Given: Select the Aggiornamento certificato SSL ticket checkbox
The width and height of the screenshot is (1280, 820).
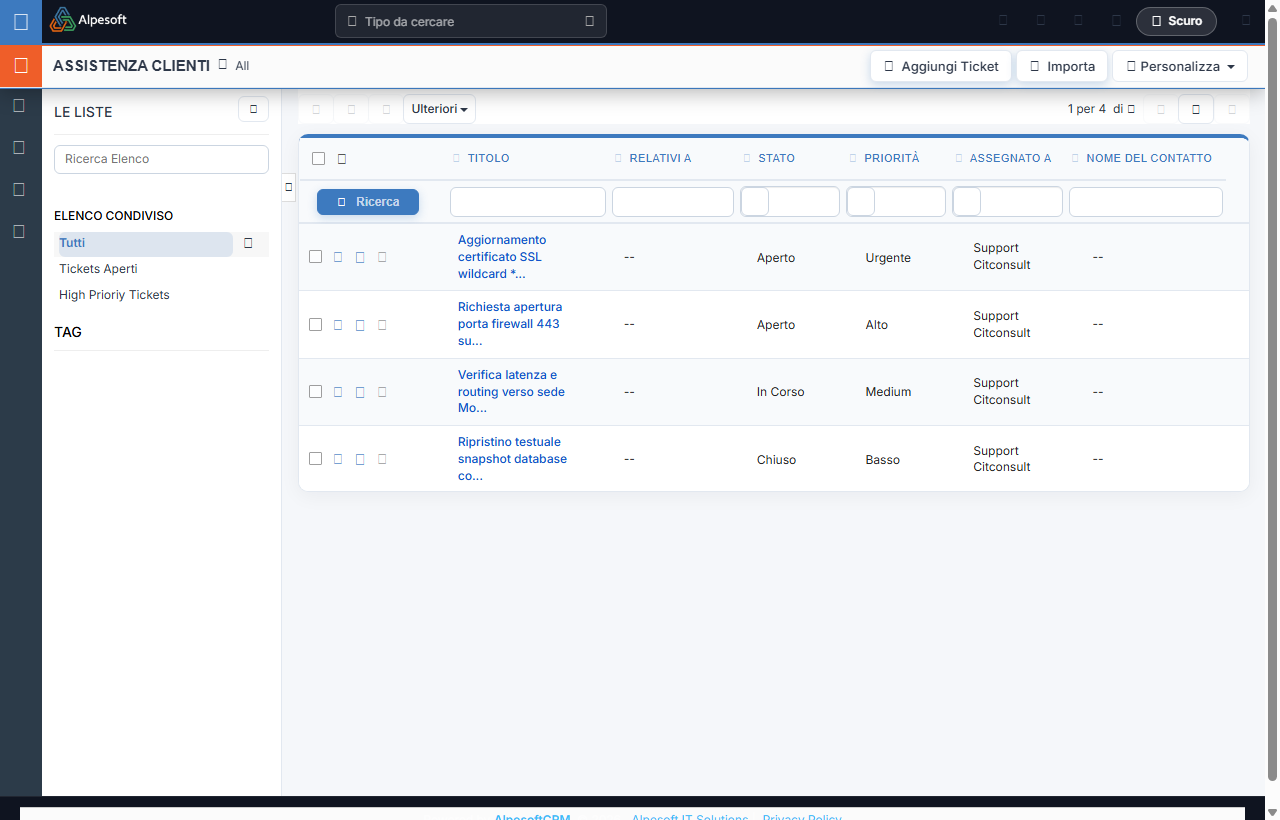Looking at the screenshot, I should point(316,257).
